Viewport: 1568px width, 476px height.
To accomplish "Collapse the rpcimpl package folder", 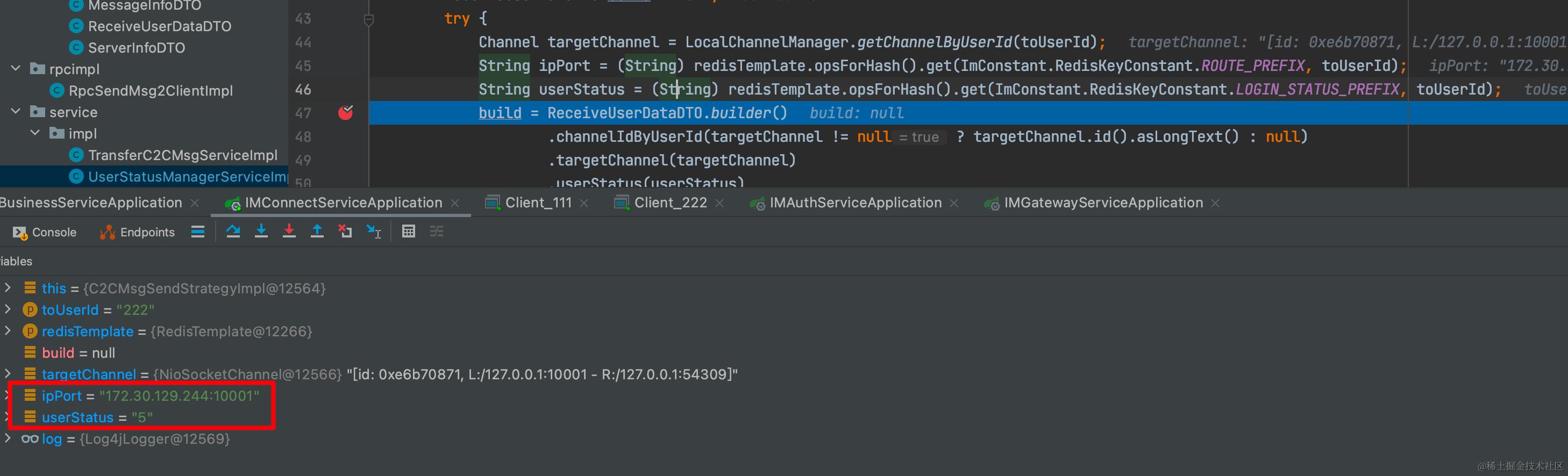I will point(17,68).
